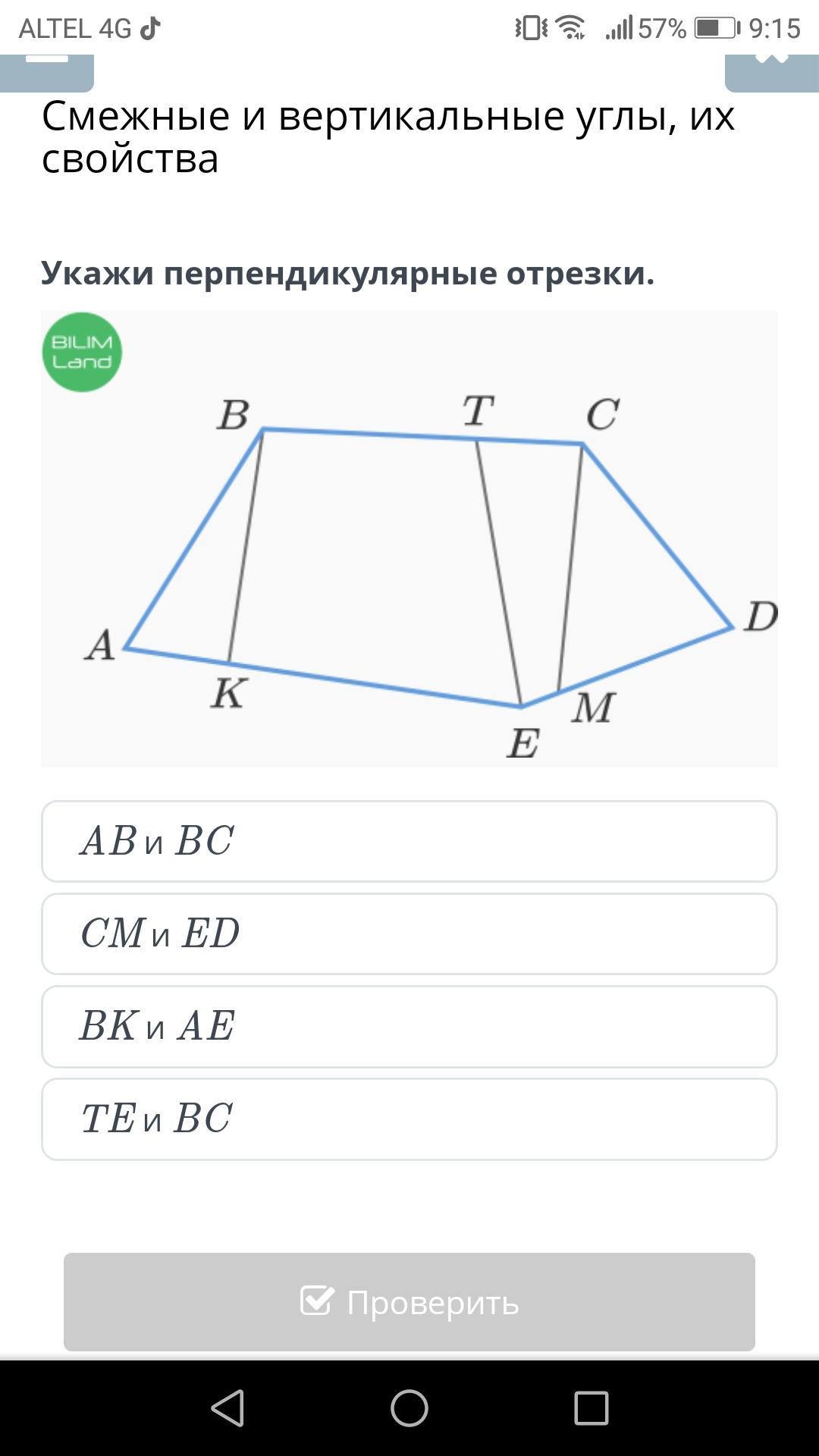Open recent apps square icon

point(591,1408)
